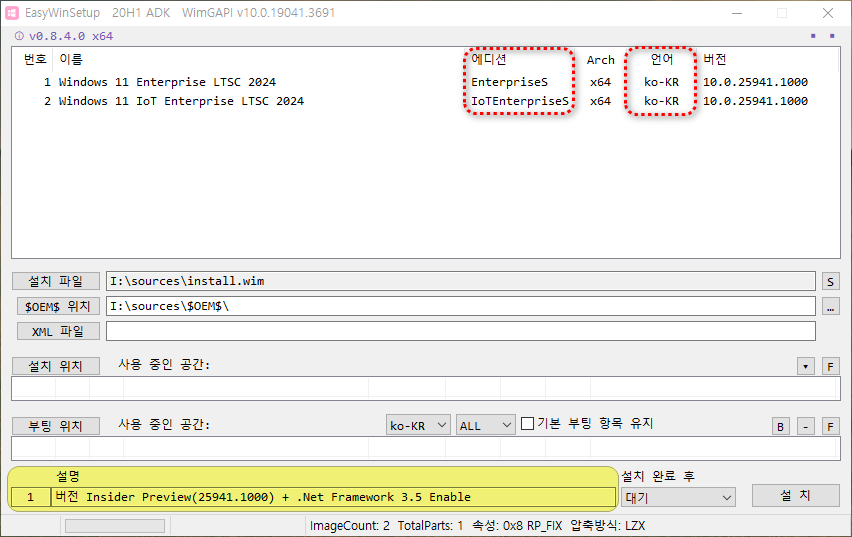Click ImageCount: 2 in status bar
Viewport: 852px width, 537px height.
pos(349,526)
